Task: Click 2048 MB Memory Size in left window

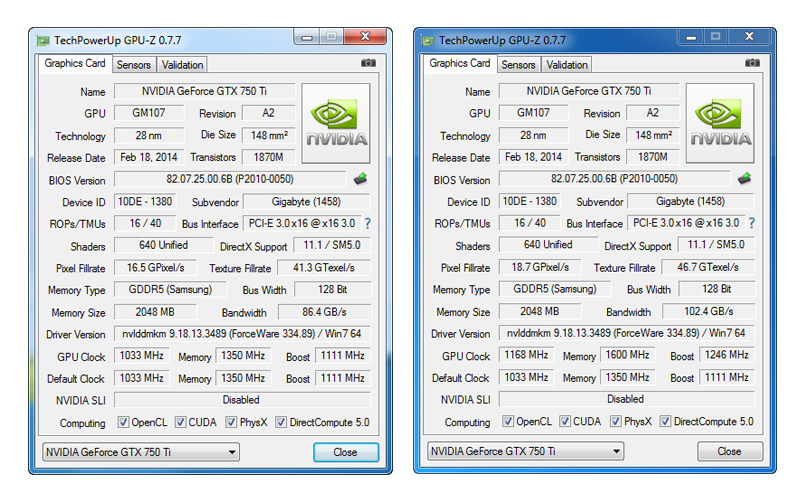Action: 155,312
